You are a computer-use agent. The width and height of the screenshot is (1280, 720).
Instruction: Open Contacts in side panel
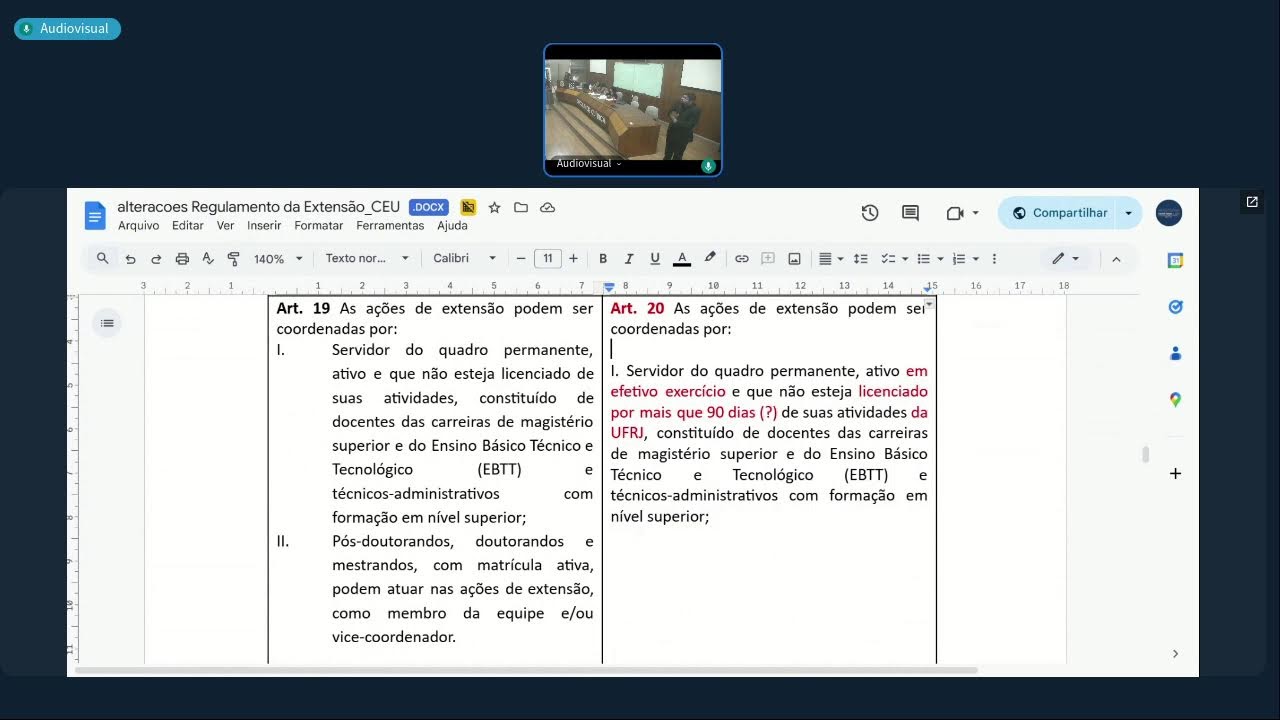1175,353
